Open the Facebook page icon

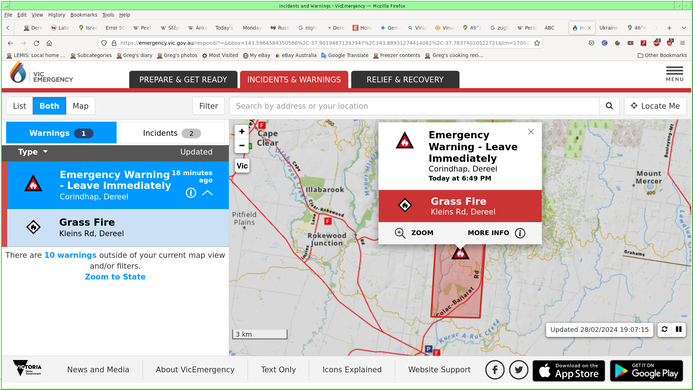pos(495,370)
